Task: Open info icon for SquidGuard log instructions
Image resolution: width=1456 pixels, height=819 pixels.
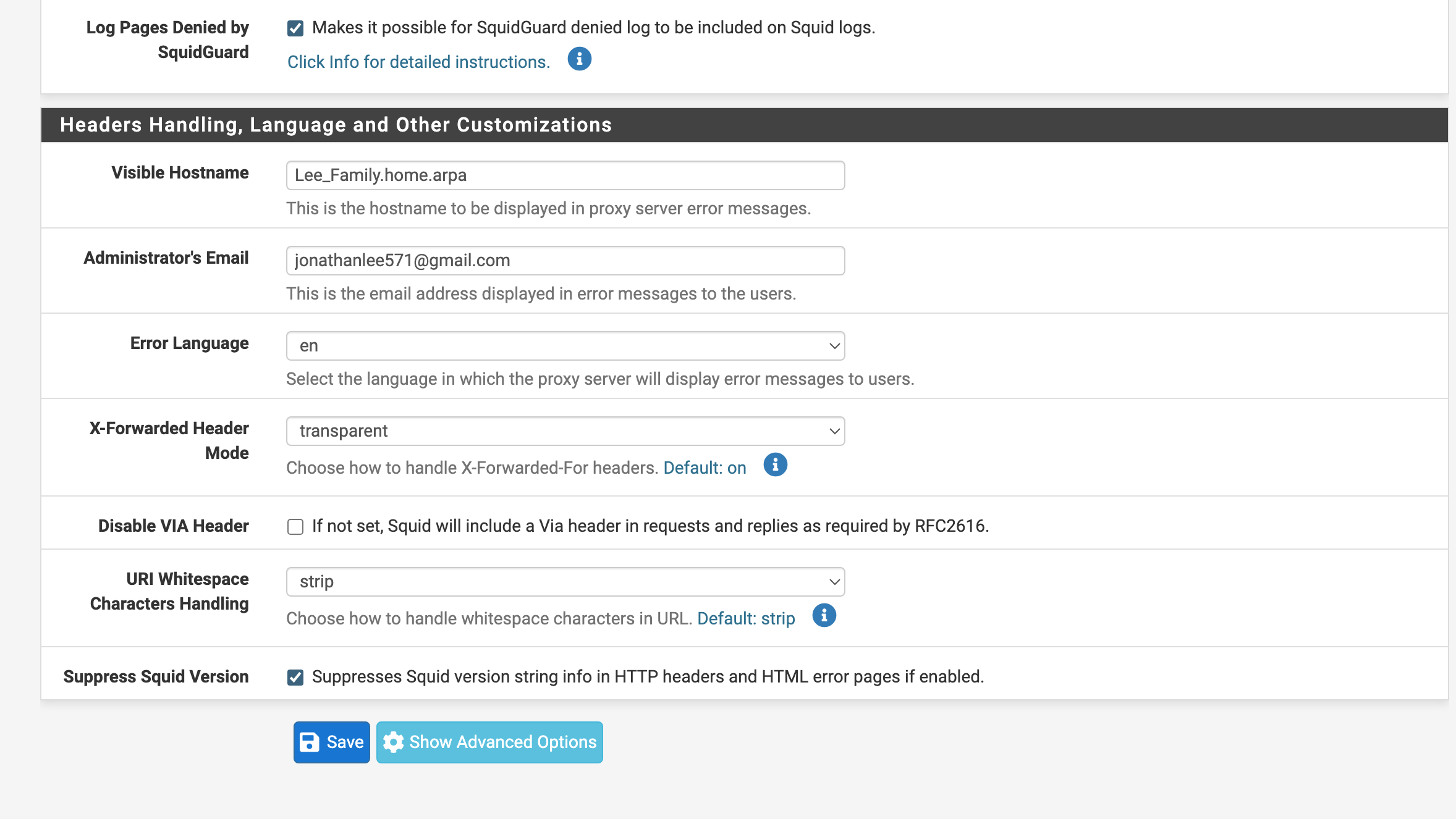Action: (579, 59)
